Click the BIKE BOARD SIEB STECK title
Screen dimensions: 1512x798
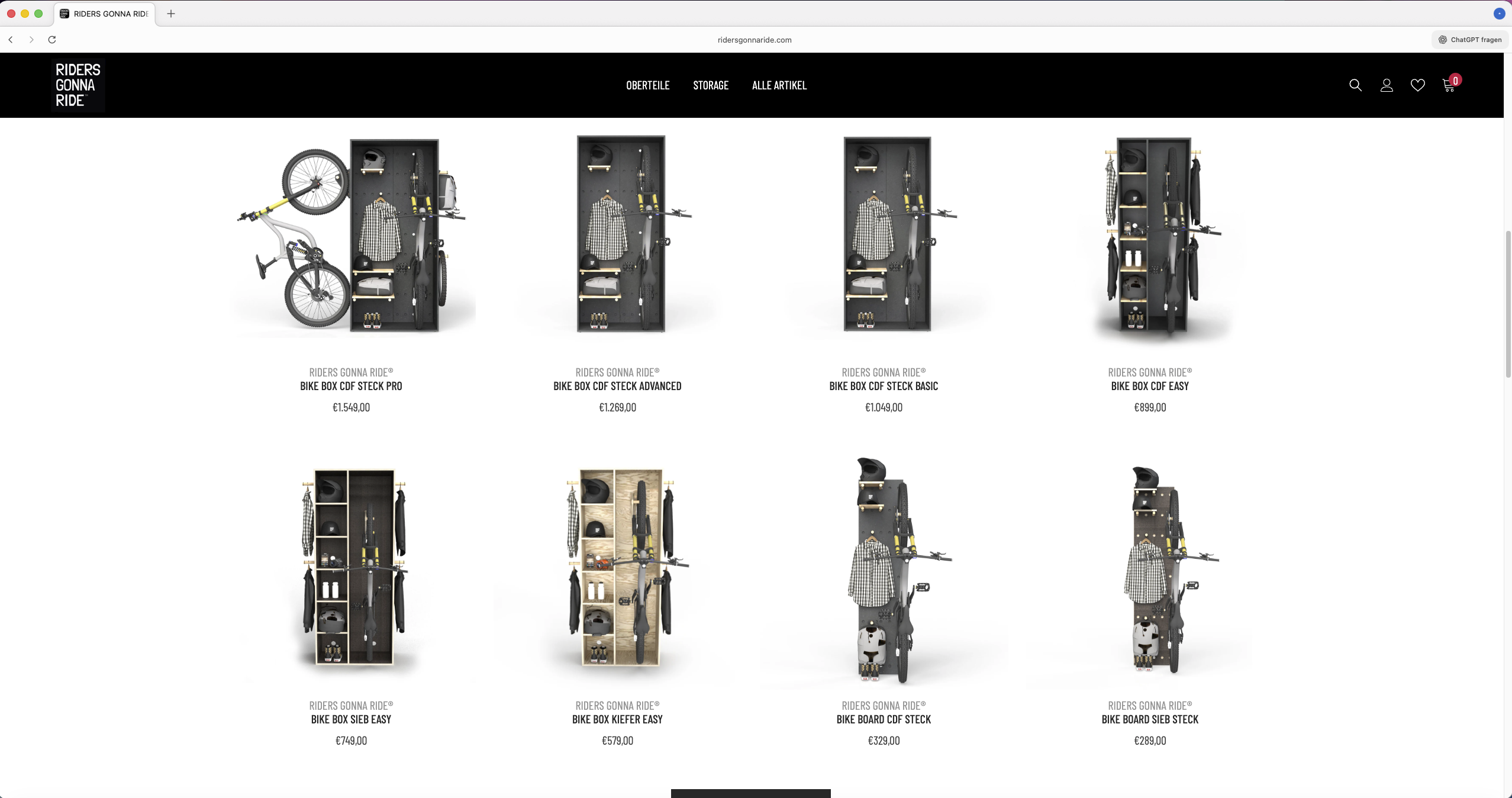coord(1150,719)
